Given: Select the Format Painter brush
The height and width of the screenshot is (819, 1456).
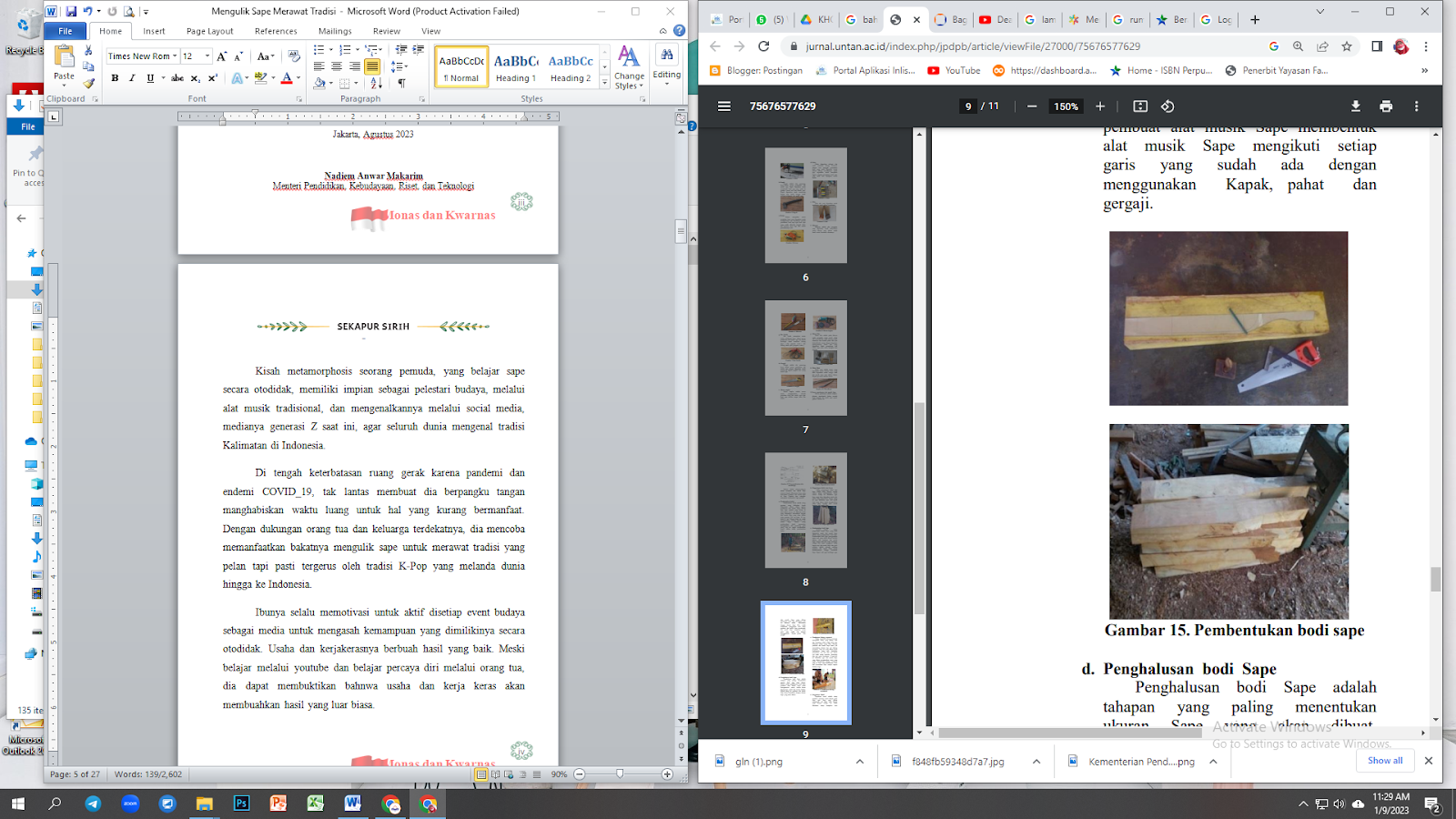Looking at the screenshot, I should pos(88,83).
